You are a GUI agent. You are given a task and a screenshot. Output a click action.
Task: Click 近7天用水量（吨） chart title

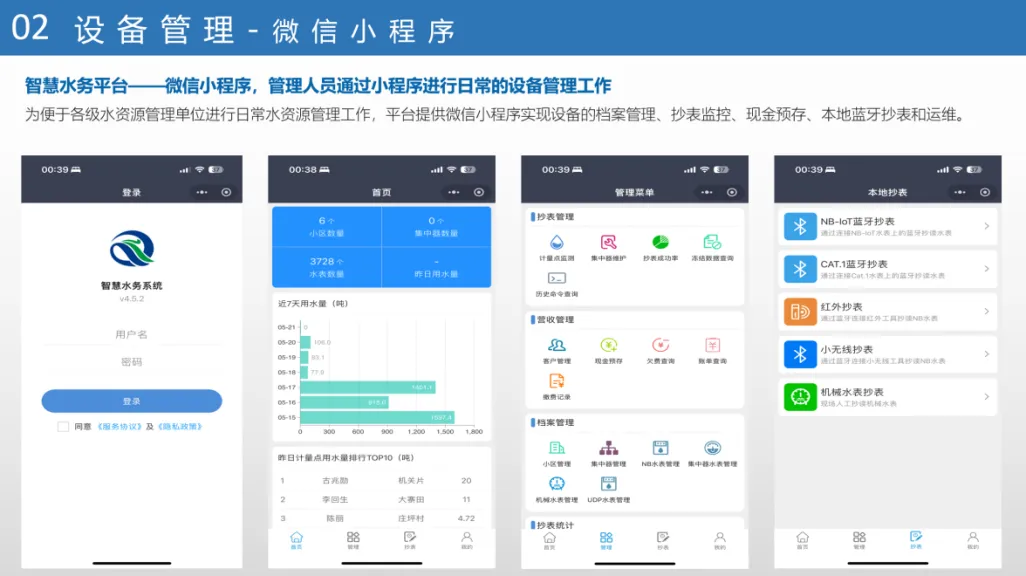[313, 304]
